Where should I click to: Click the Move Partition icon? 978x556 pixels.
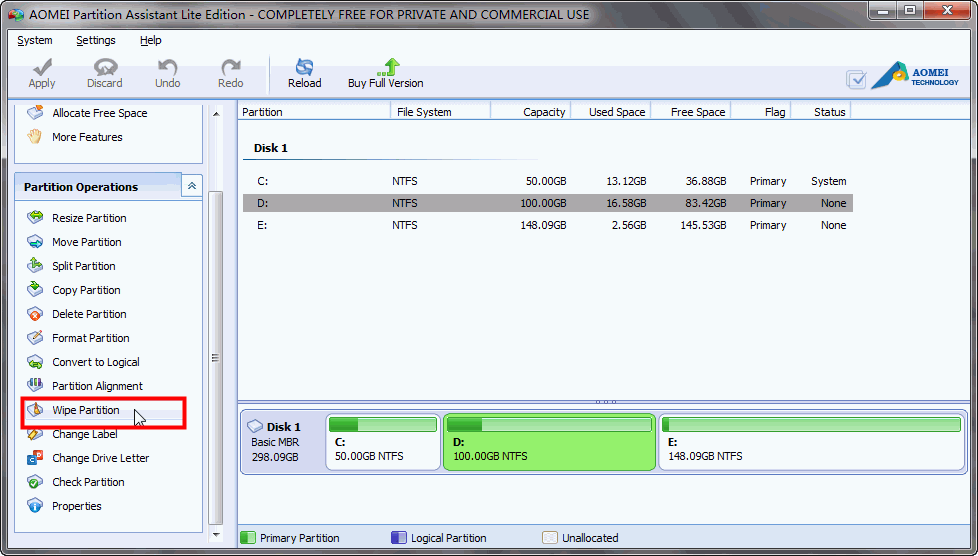coord(35,242)
